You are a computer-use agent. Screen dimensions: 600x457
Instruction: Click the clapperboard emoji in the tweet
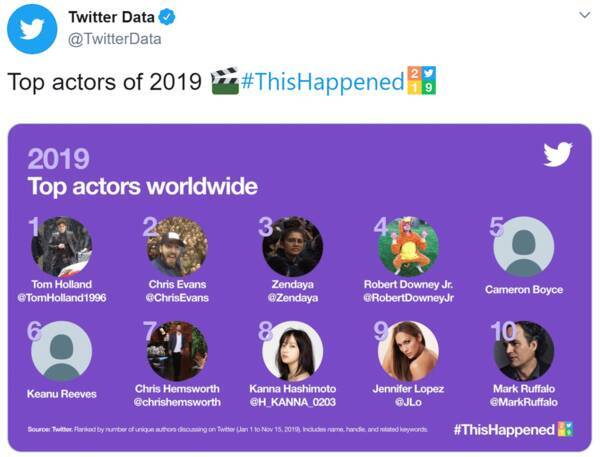pos(225,81)
